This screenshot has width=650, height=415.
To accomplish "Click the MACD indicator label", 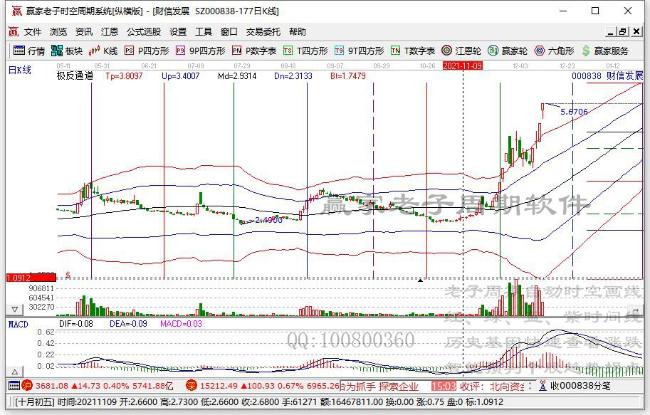I will coord(18,324).
